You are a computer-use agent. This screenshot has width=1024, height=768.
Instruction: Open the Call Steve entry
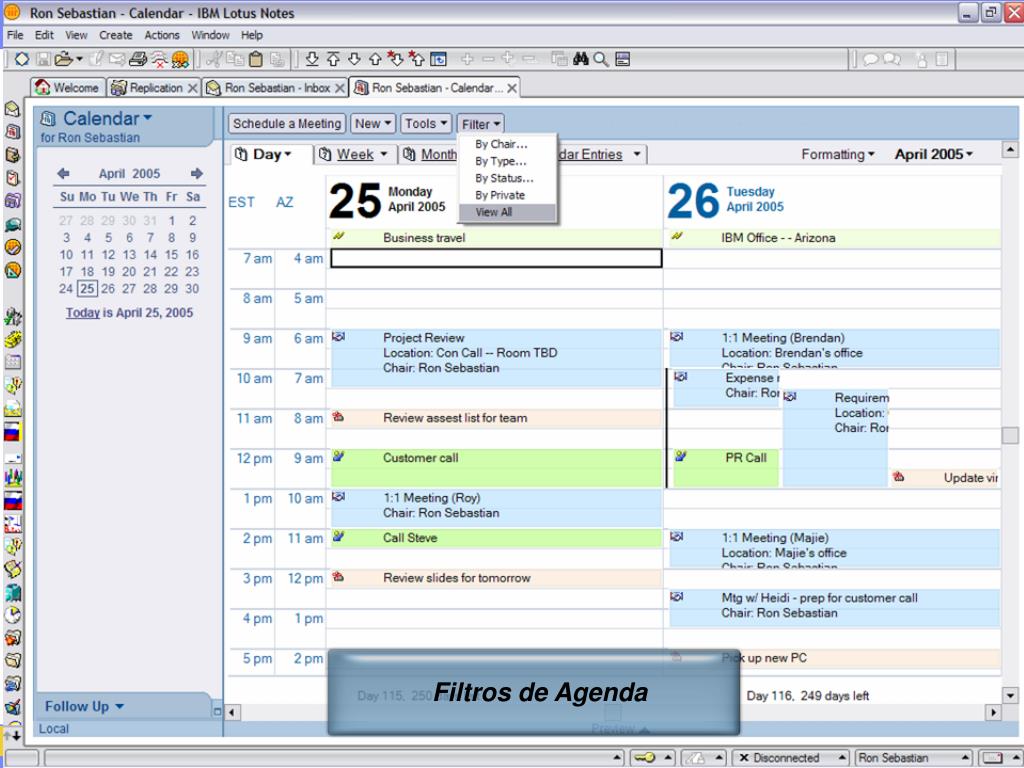(x=496, y=538)
